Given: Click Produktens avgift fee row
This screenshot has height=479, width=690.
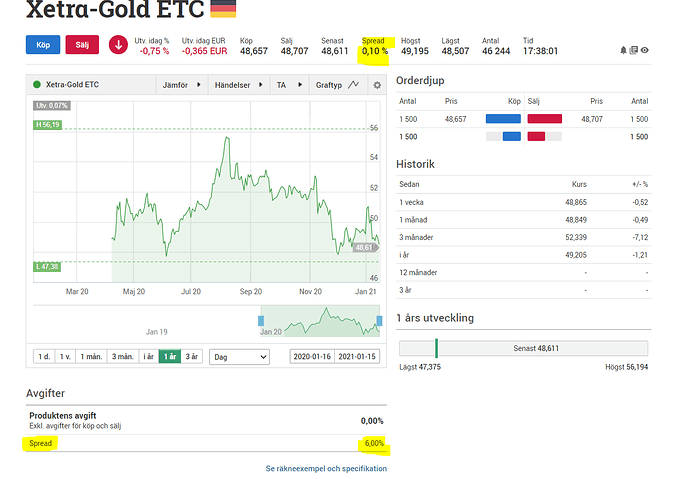Looking at the screenshot, I should pos(206,420).
